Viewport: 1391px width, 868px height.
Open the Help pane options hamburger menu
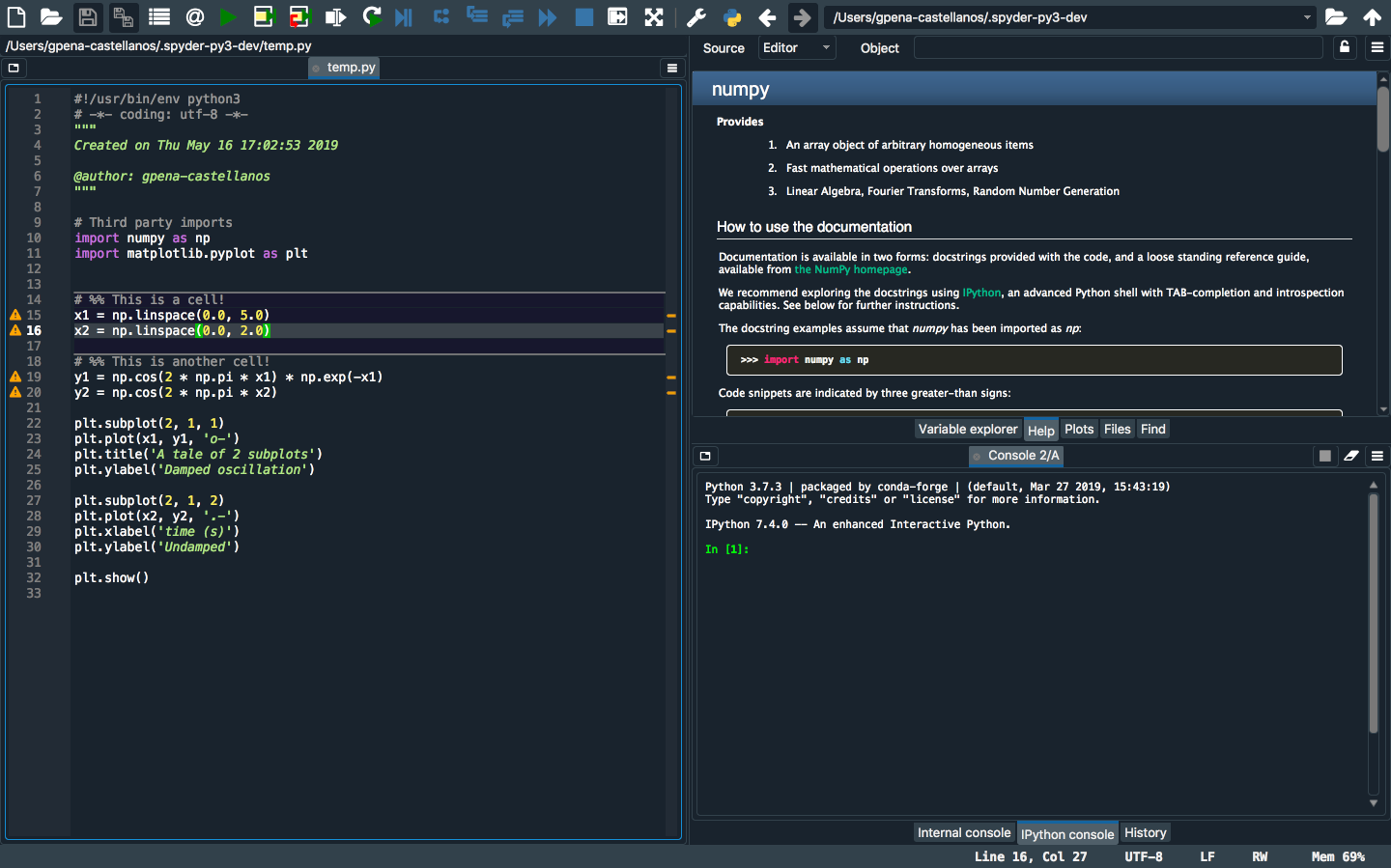tap(1377, 47)
